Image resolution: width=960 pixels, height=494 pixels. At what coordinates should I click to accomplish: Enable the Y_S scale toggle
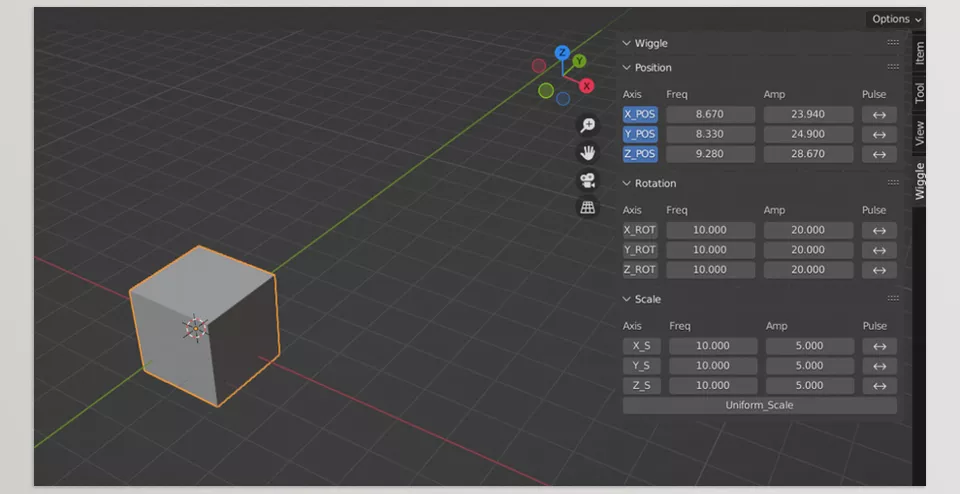641,366
